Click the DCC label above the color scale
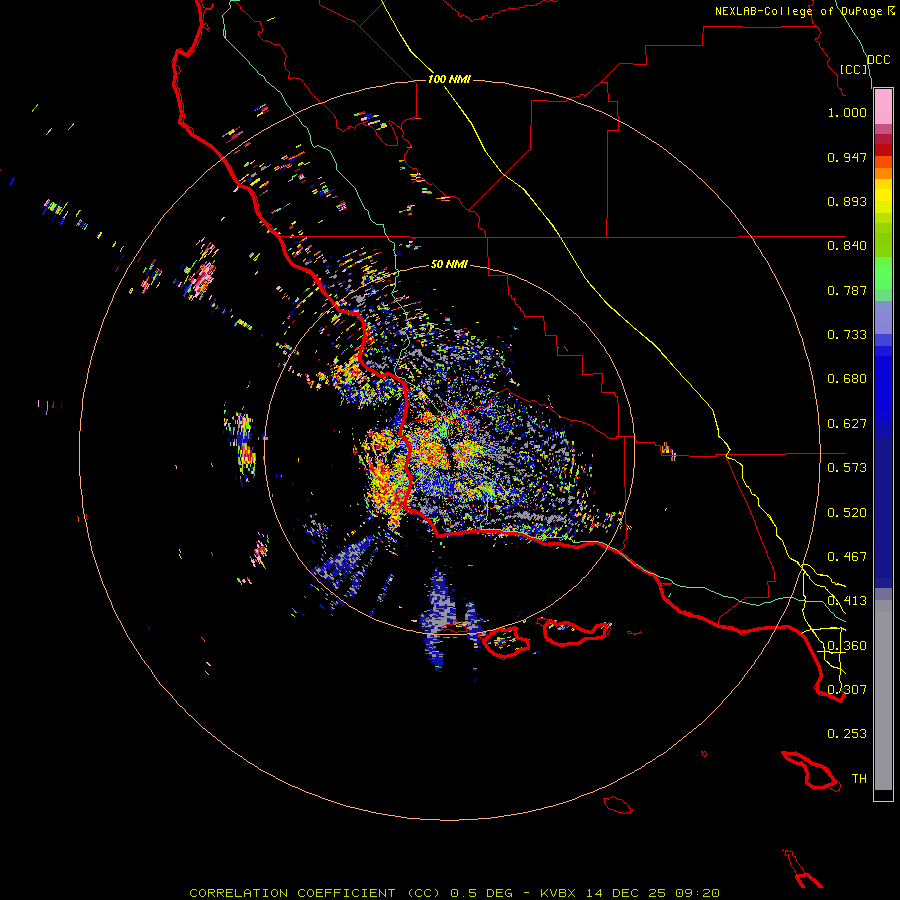This screenshot has height=900, width=900. pyautogui.click(x=878, y=60)
